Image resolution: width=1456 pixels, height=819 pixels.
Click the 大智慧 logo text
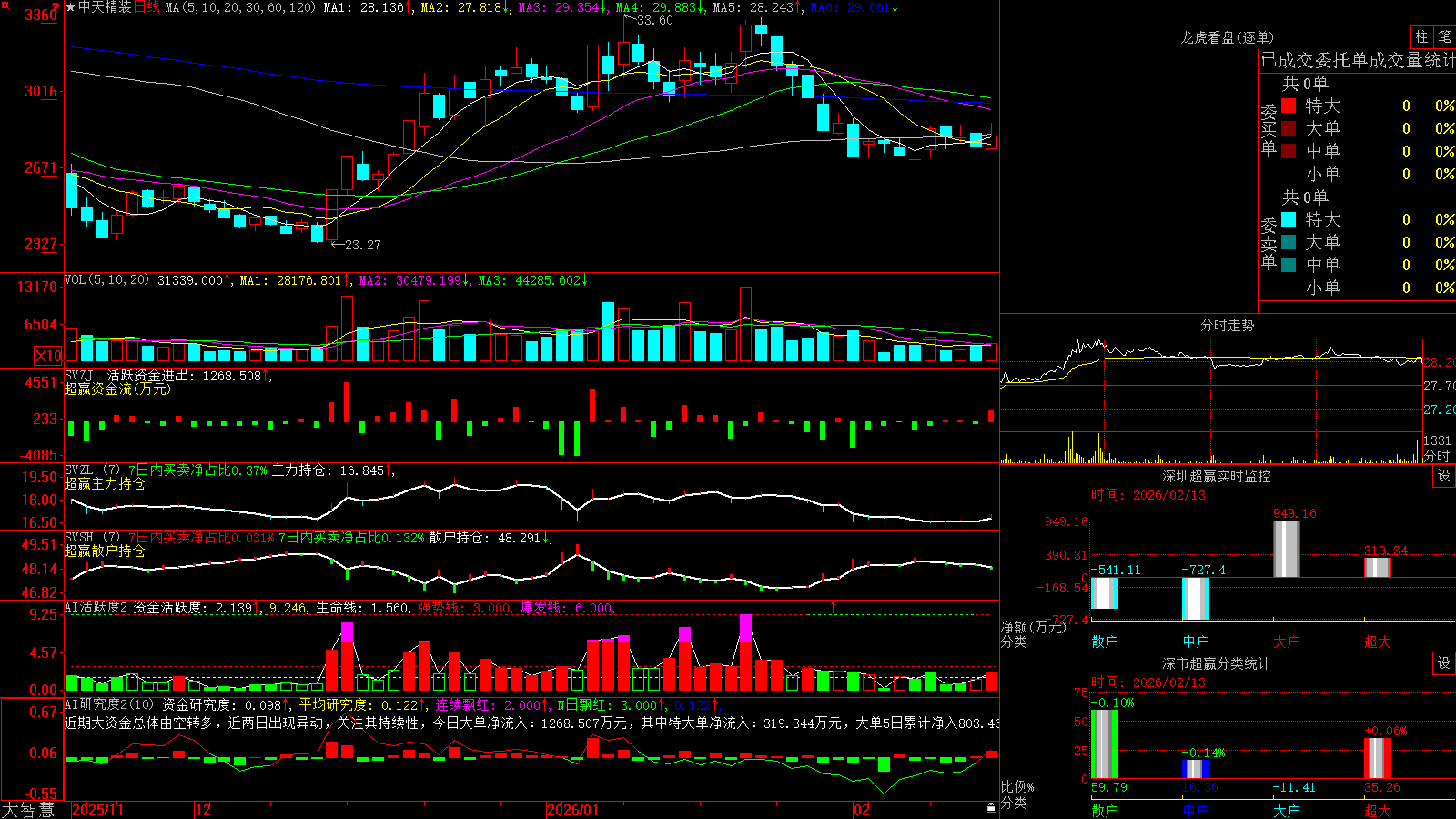[x=28, y=809]
